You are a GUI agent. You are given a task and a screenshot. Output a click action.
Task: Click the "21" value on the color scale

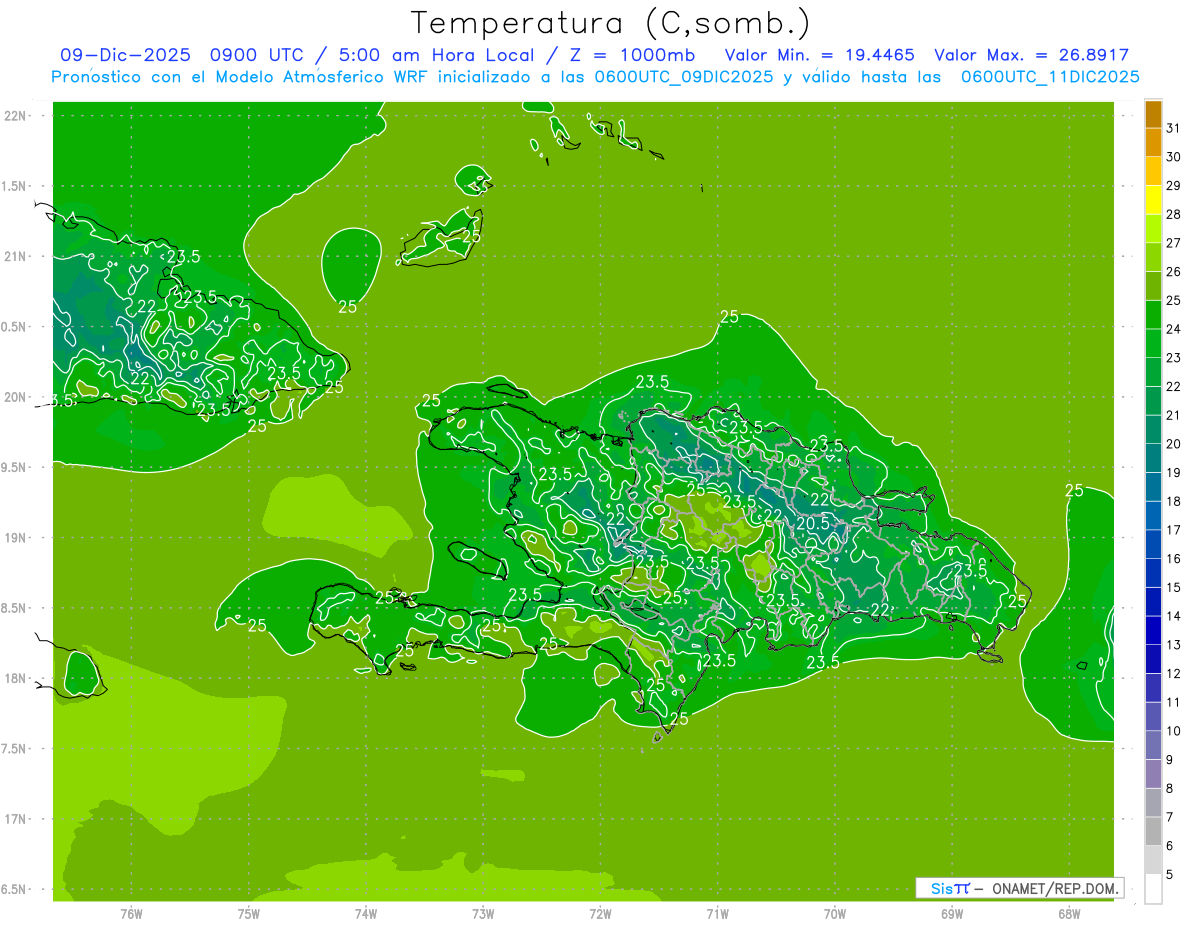(1174, 415)
